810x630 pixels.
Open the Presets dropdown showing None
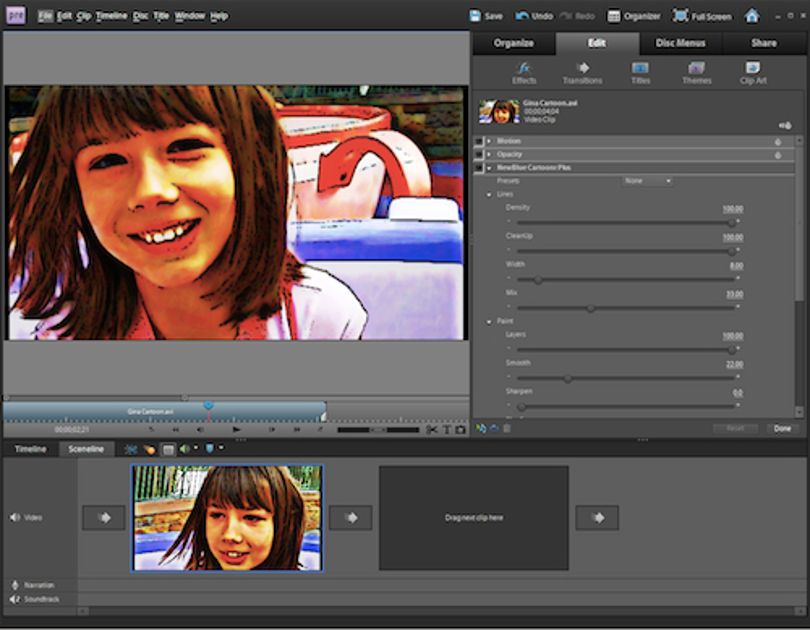[647, 181]
